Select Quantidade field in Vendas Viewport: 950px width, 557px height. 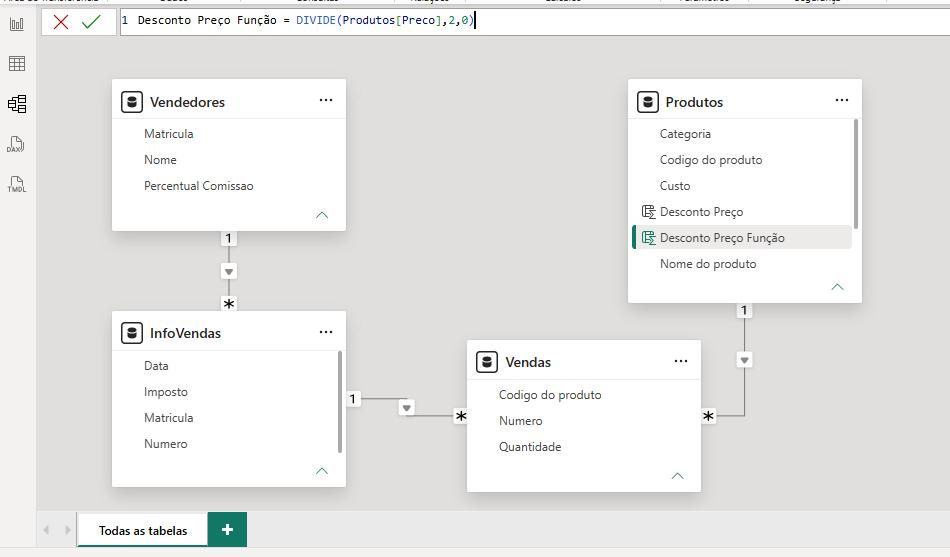530,447
